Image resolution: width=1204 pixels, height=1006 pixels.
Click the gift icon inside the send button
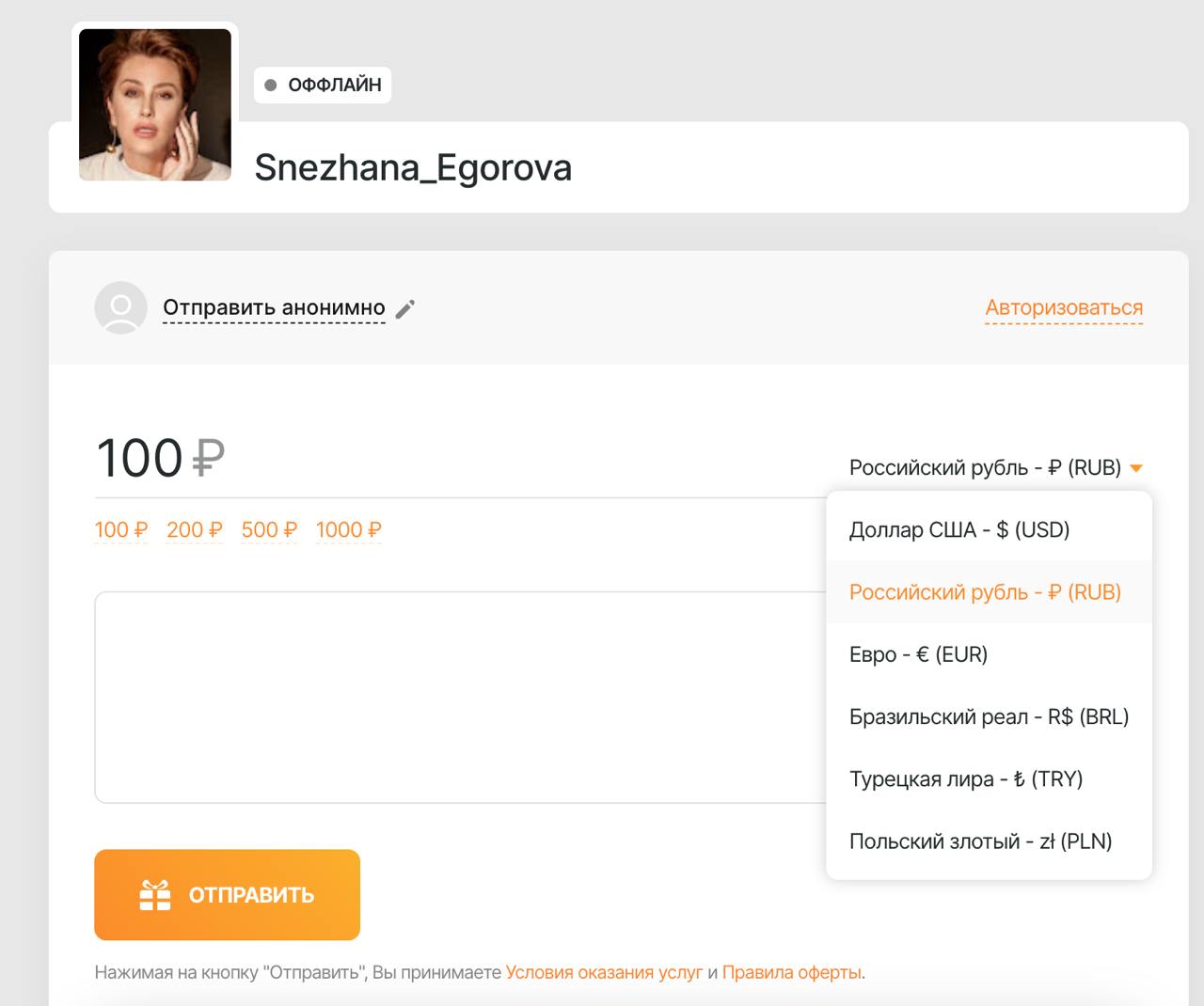click(156, 894)
